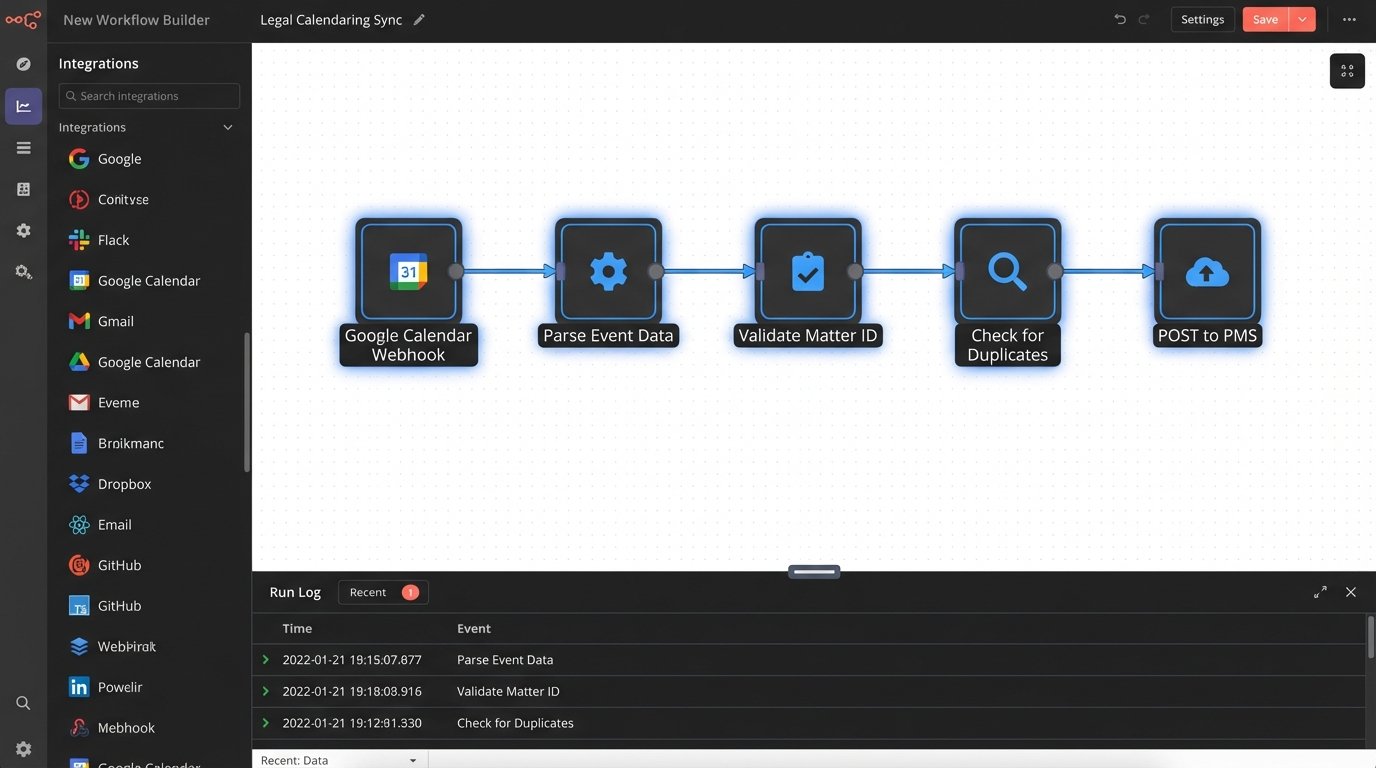Save the Legal Calendaring Sync workflow

tap(1264, 18)
